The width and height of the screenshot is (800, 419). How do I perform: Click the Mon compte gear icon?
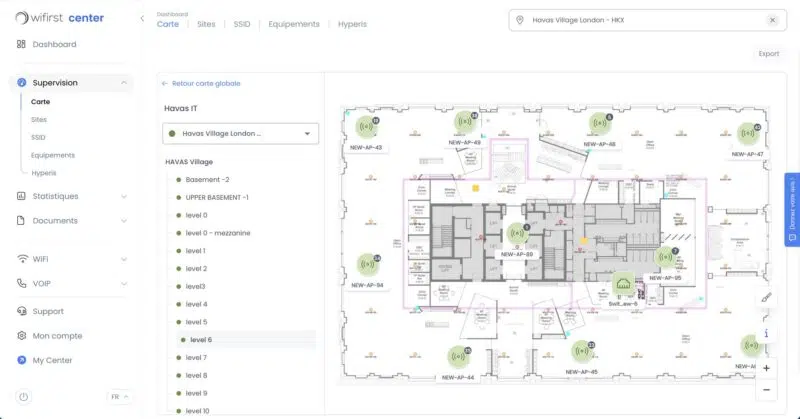coord(21,336)
